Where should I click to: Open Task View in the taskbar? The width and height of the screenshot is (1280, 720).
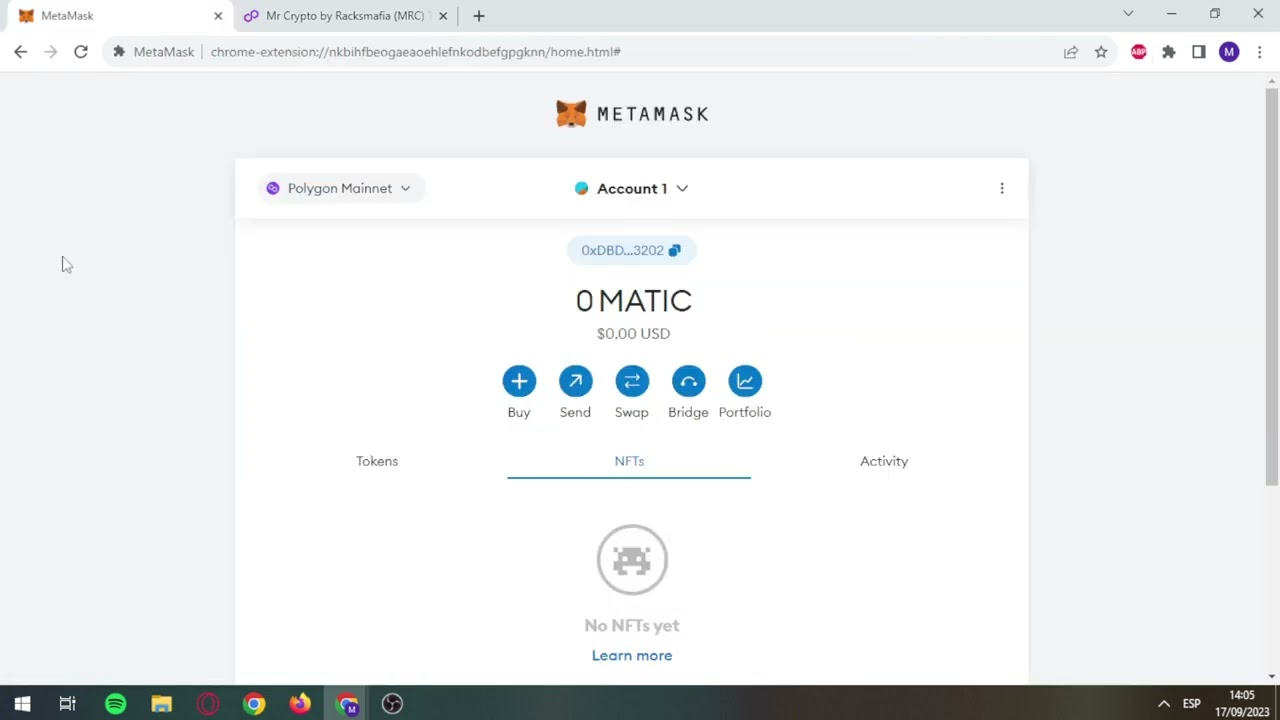click(x=68, y=704)
